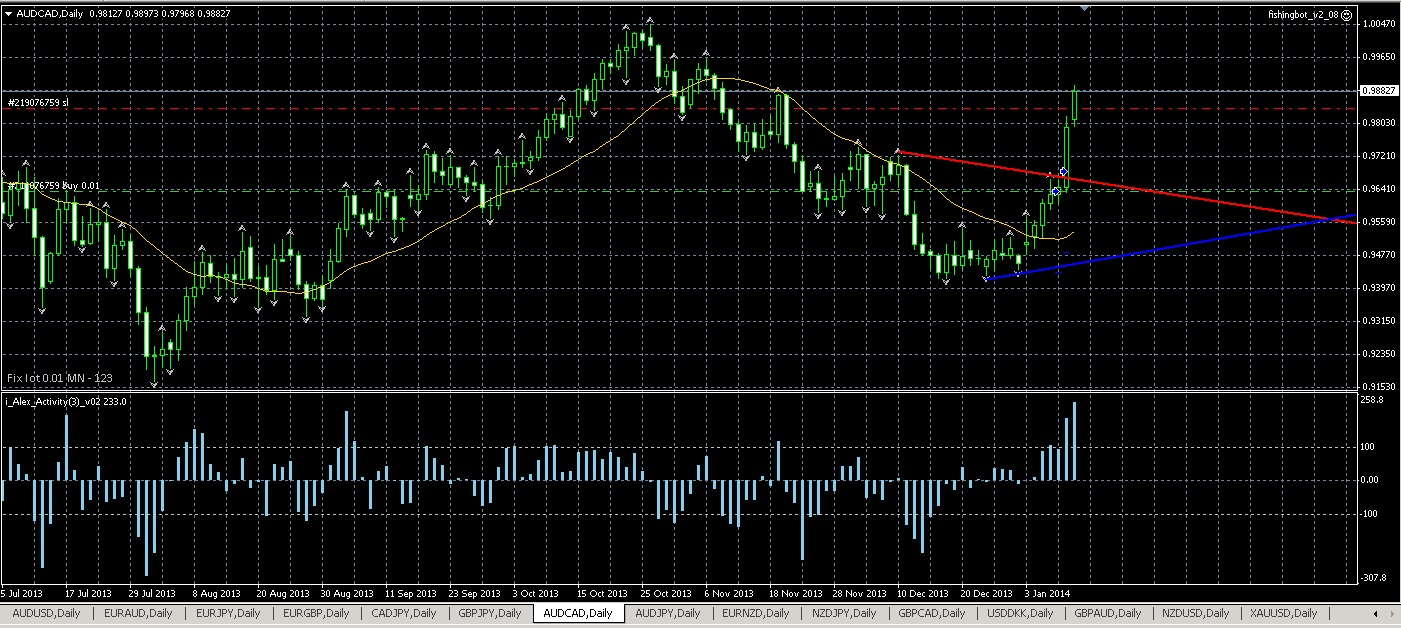Click the smiley face expert advisor icon
1401x628 pixels.
[1346, 15]
